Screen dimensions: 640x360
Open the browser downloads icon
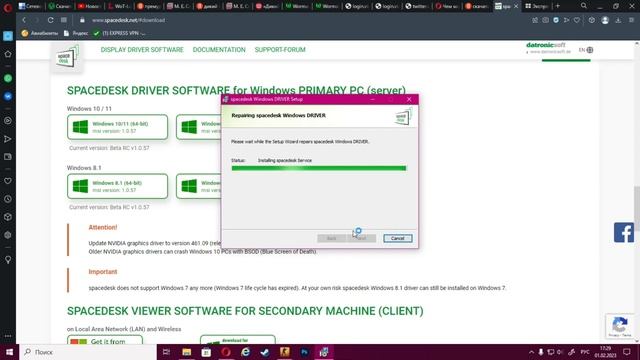tap(618, 20)
